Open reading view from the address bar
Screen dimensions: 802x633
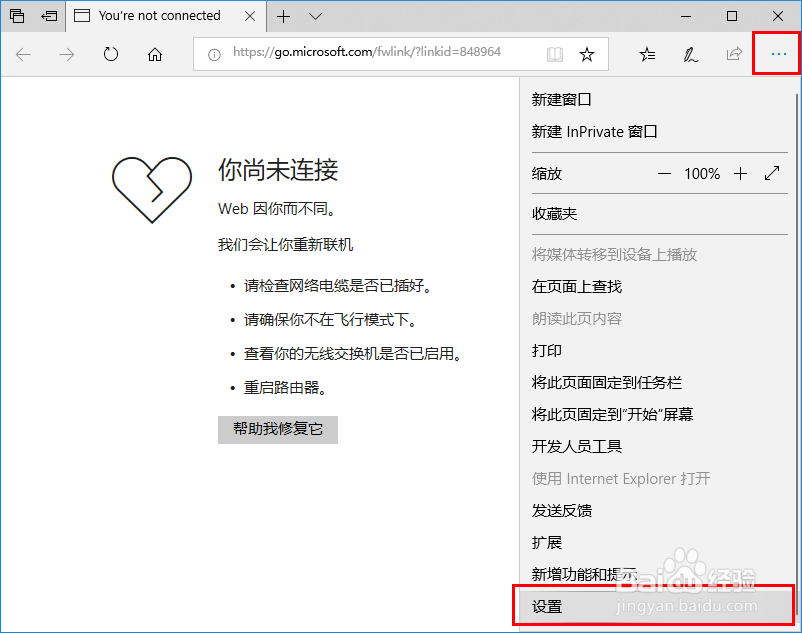click(554, 55)
